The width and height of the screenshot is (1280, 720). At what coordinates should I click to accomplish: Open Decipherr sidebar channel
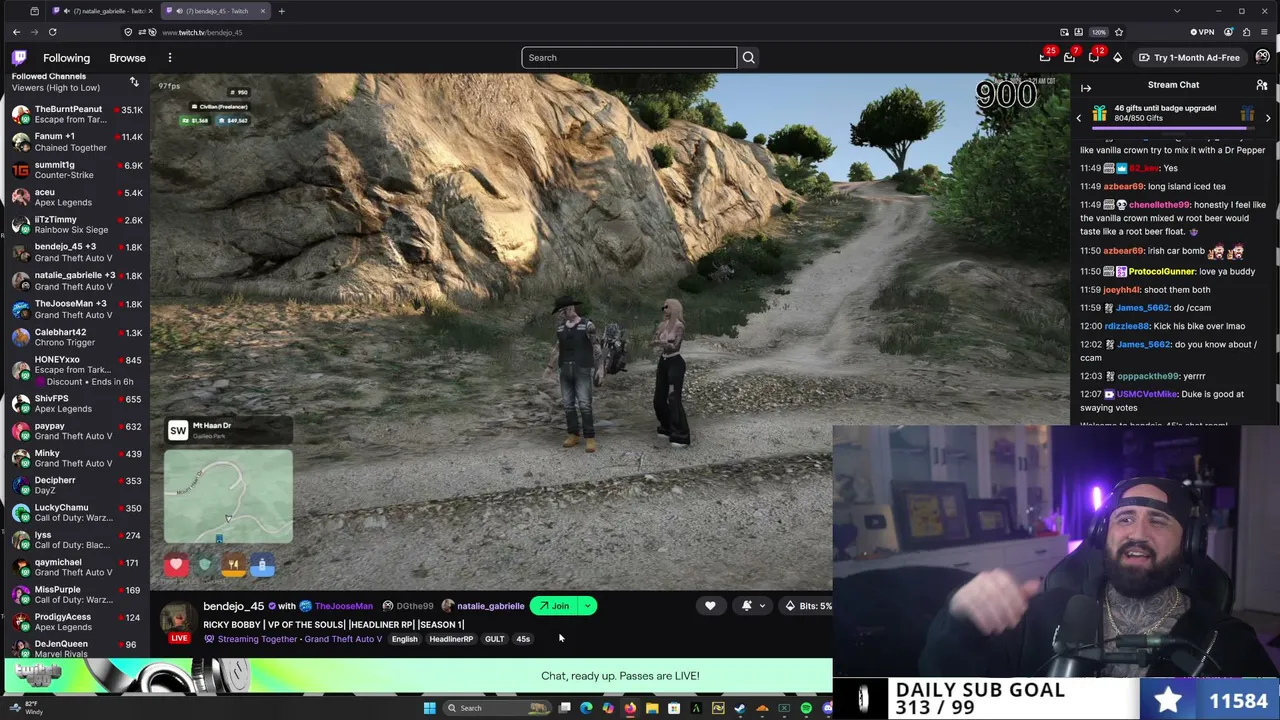(77, 486)
